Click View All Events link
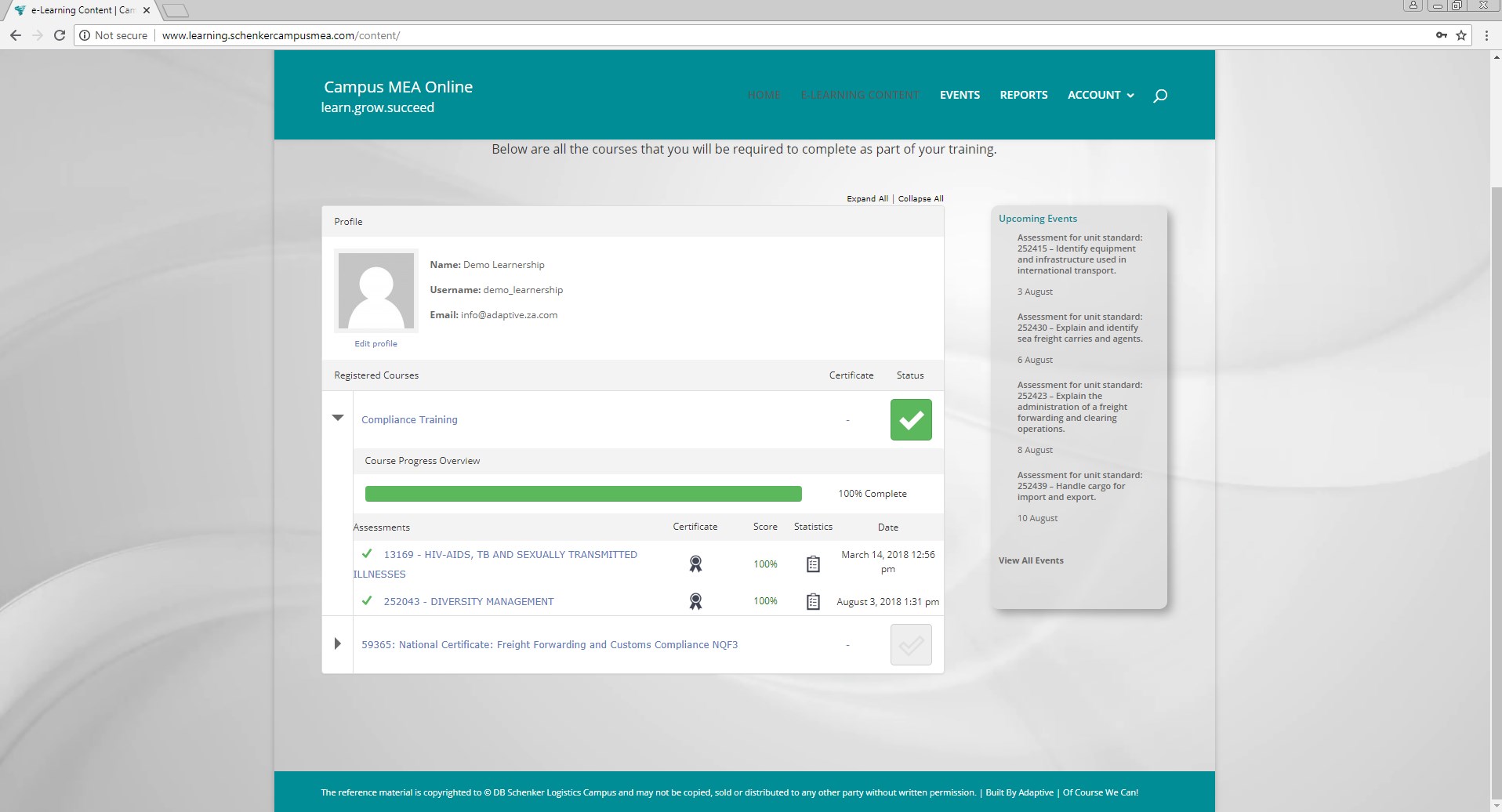The height and width of the screenshot is (812, 1502). (x=1031, y=560)
